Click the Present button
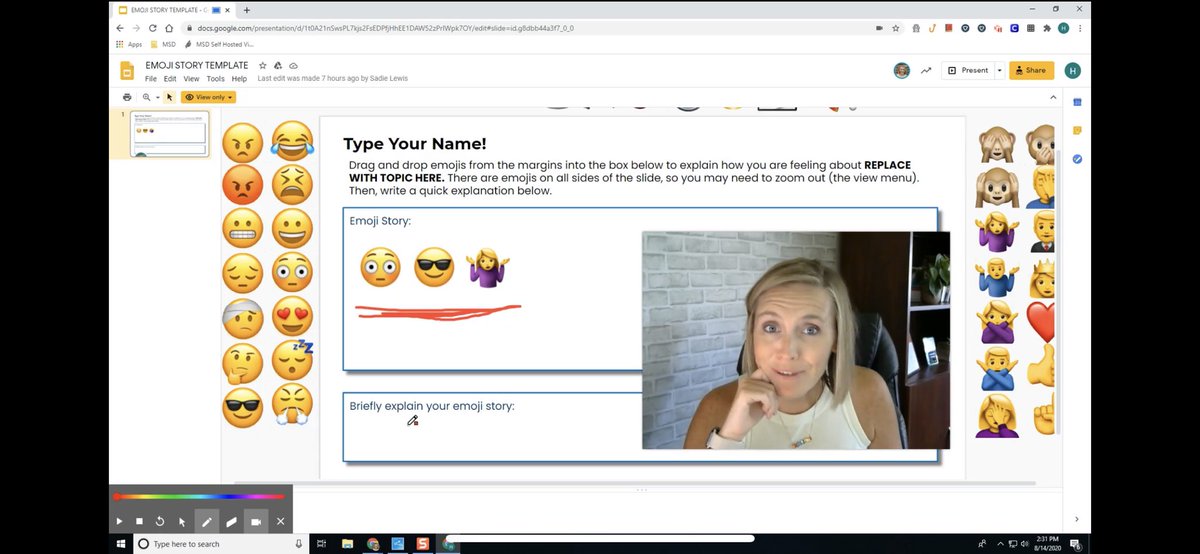Image resolution: width=1200 pixels, height=554 pixels. [x=968, y=70]
